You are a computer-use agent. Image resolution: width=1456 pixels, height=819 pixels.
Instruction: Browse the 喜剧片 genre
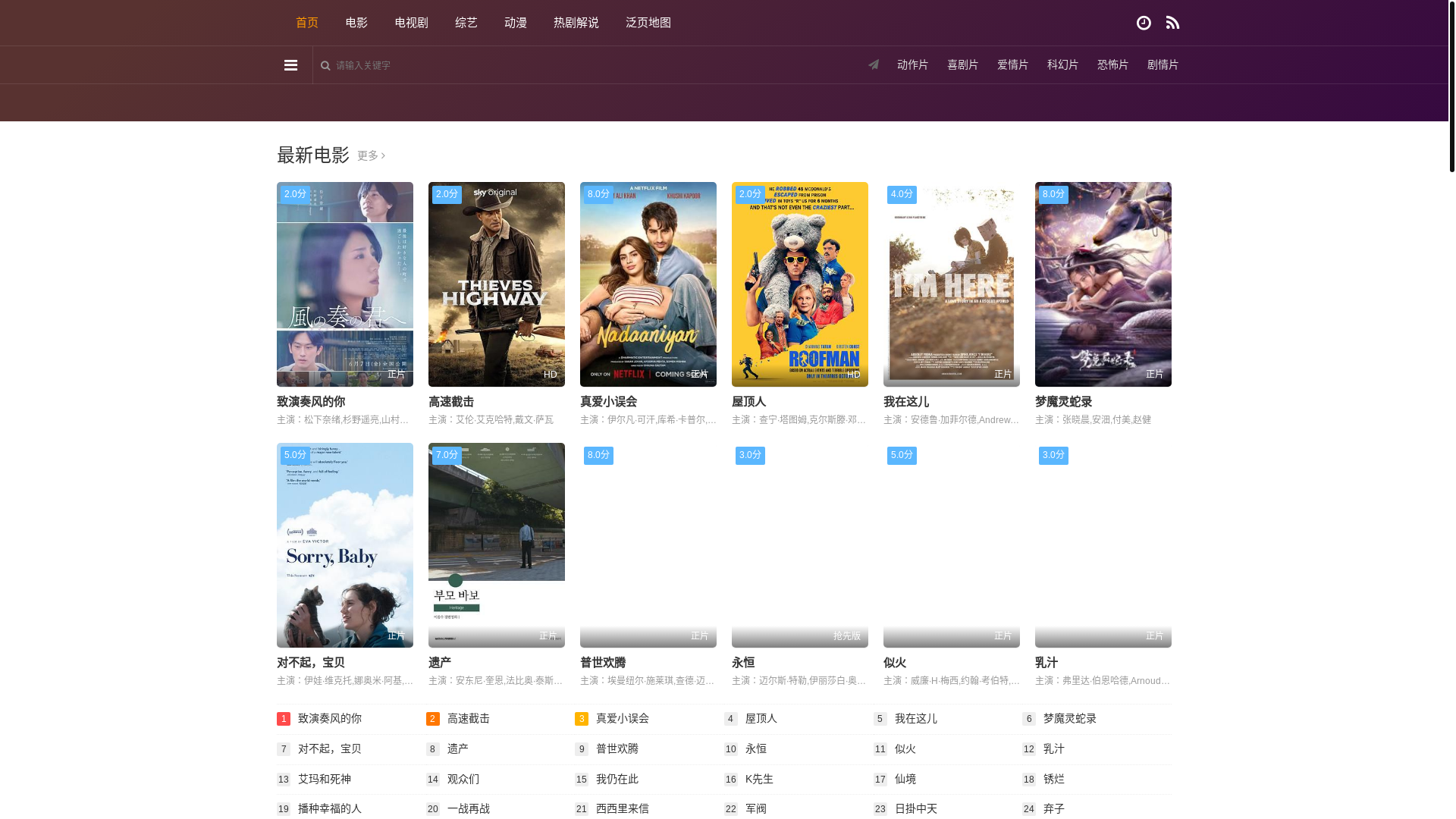point(962,64)
